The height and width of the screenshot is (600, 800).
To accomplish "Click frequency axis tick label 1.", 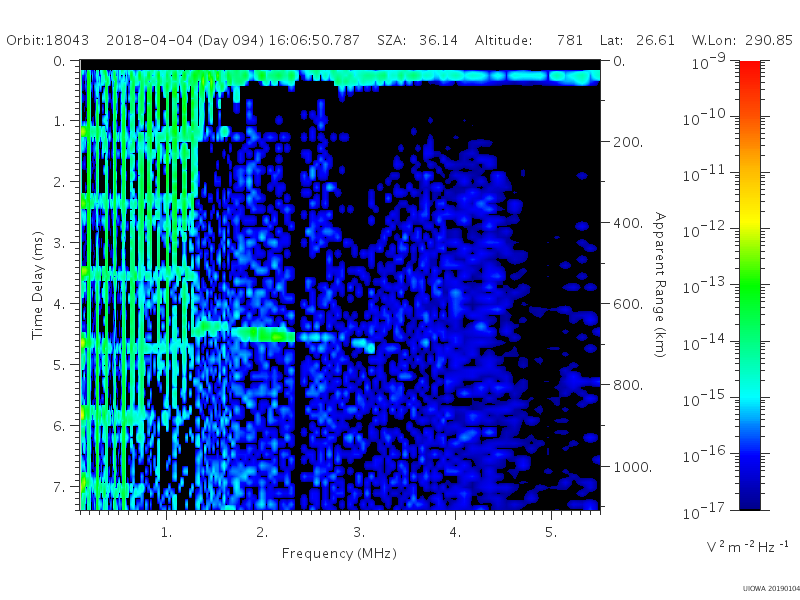I will pos(166,533).
